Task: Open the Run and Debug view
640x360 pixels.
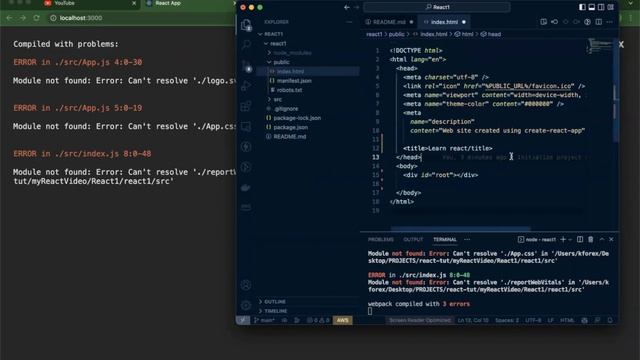Action: coord(246,86)
